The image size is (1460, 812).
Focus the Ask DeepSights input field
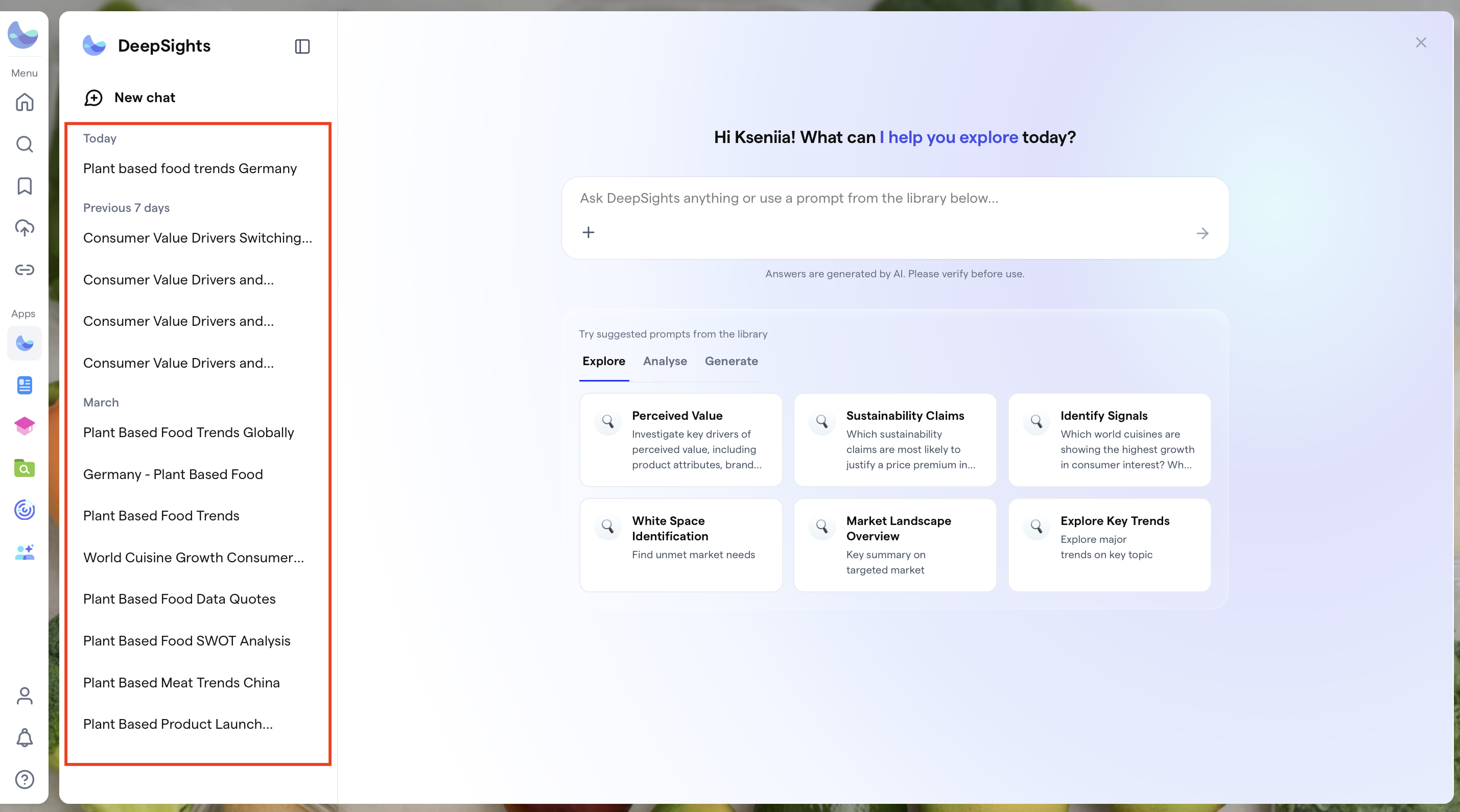(x=894, y=198)
